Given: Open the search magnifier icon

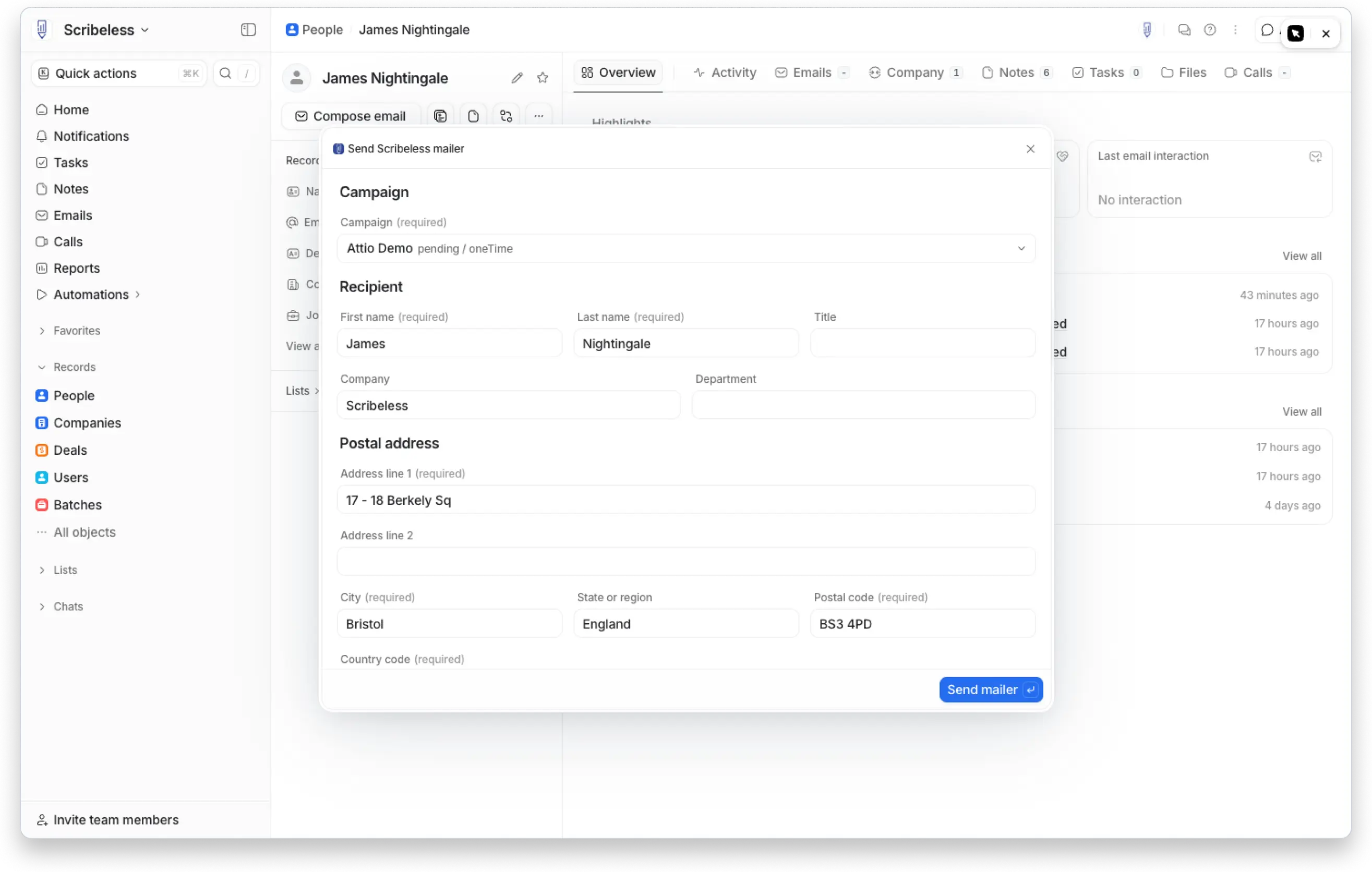Looking at the screenshot, I should pyautogui.click(x=225, y=73).
